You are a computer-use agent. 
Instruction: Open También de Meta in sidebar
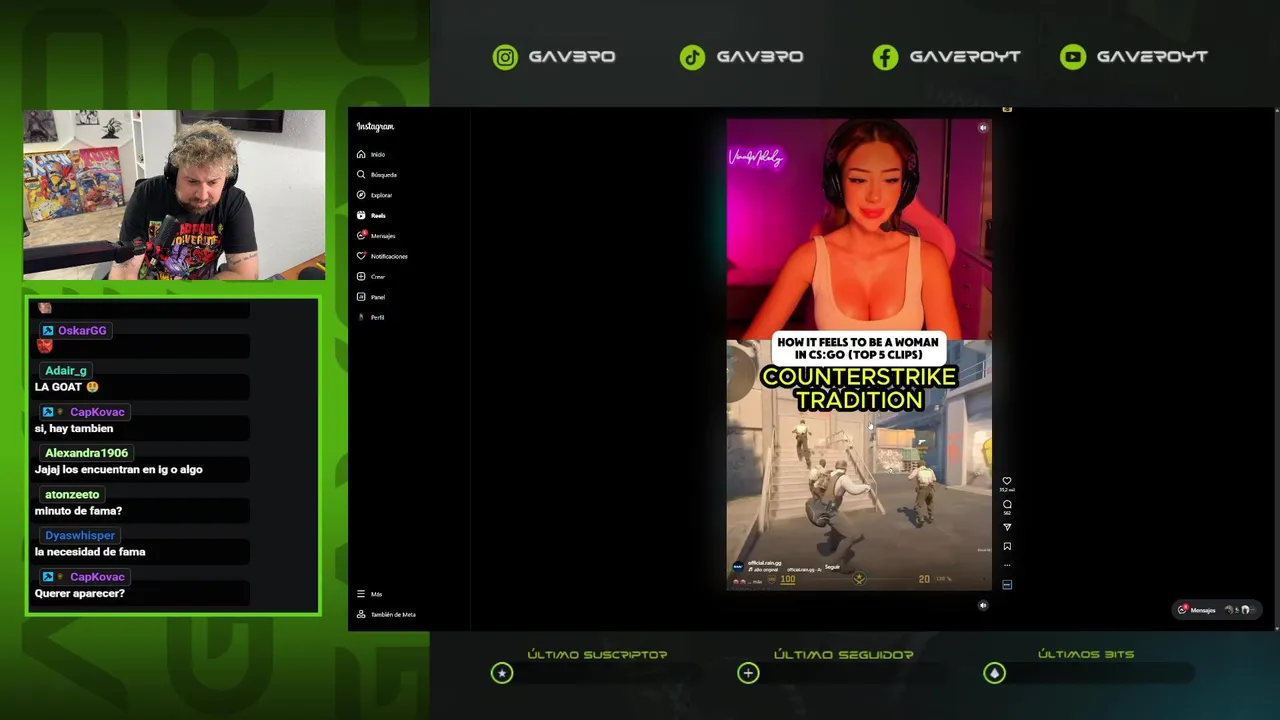click(x=386, y=614)
